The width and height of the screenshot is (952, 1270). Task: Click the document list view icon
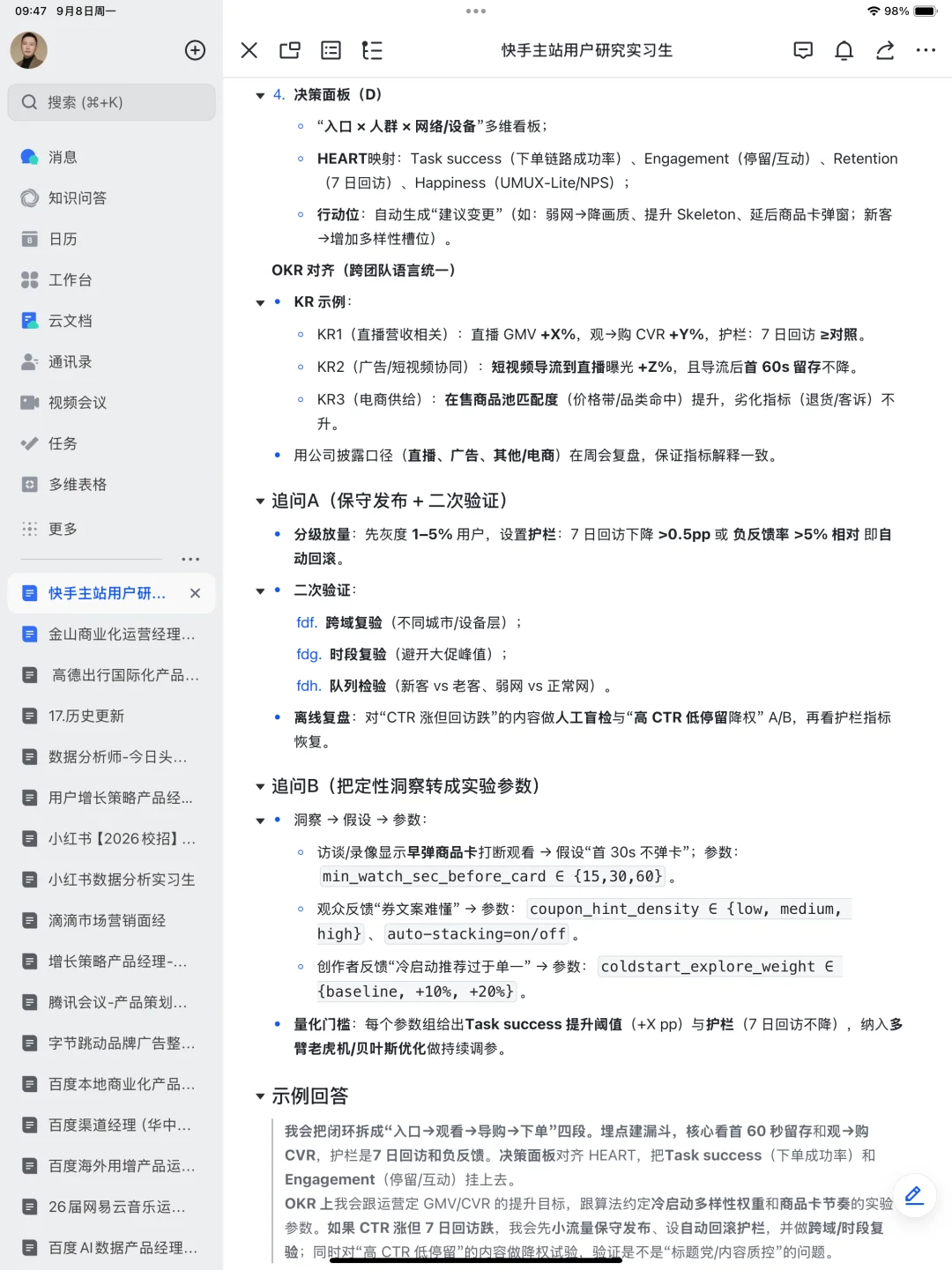point(331,50)
